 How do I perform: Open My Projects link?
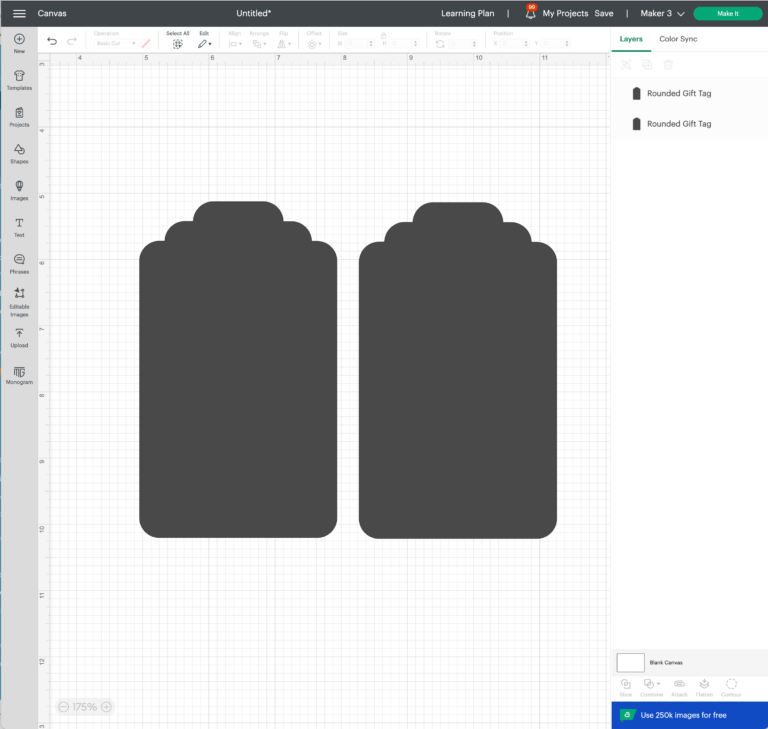point(565,14)
